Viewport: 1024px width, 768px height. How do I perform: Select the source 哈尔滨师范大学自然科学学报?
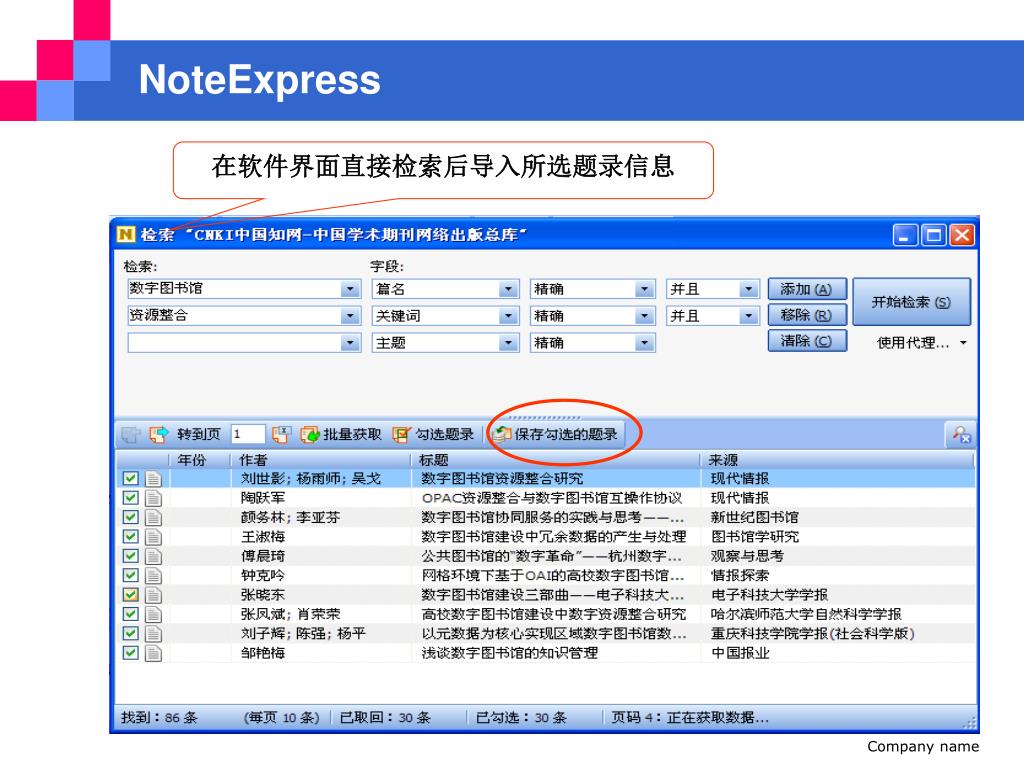pos(806,614)
